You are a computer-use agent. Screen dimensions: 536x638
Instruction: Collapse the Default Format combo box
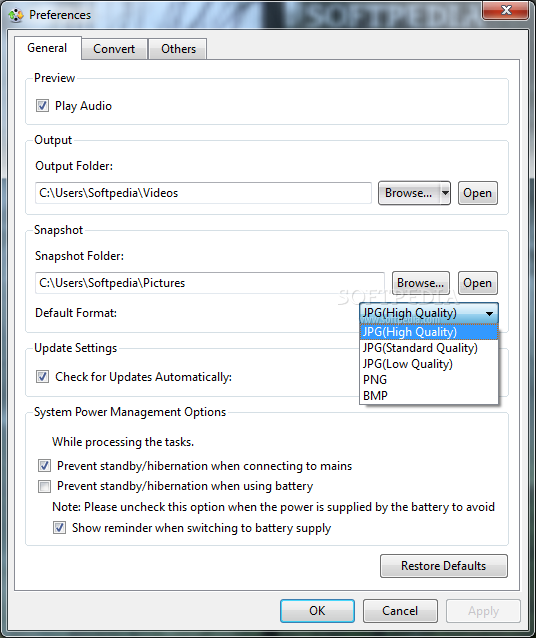point(429,313)
